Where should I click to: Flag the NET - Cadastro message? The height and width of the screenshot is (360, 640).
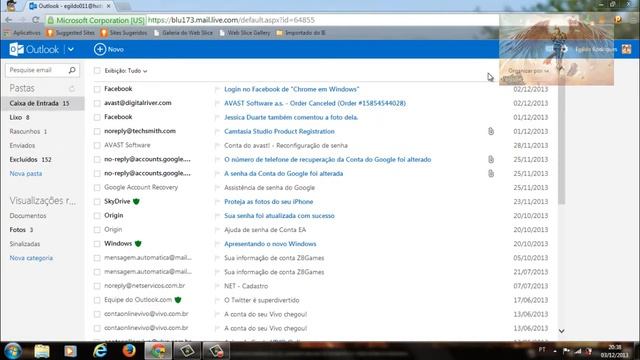(x=217, y=286)
